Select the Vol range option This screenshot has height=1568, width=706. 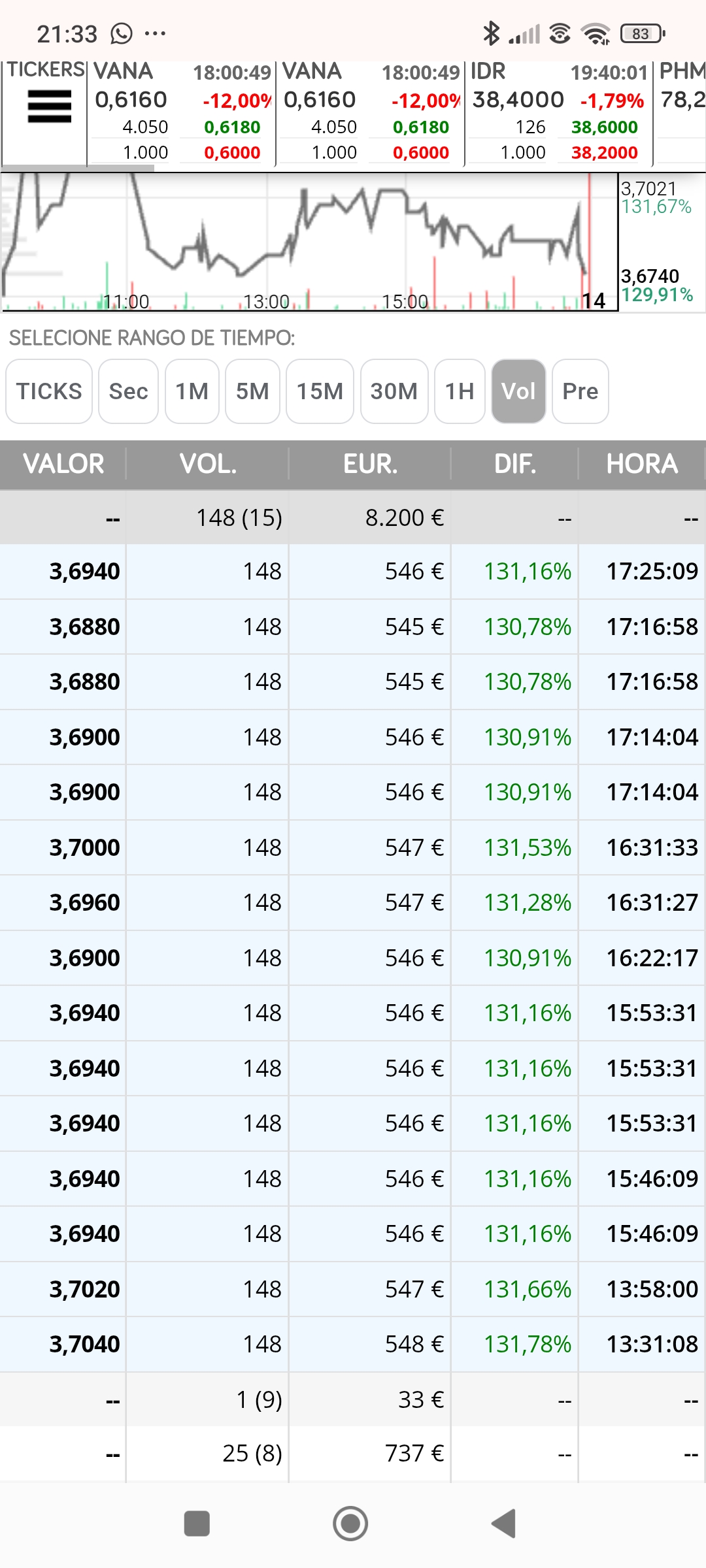click(518, 391)
